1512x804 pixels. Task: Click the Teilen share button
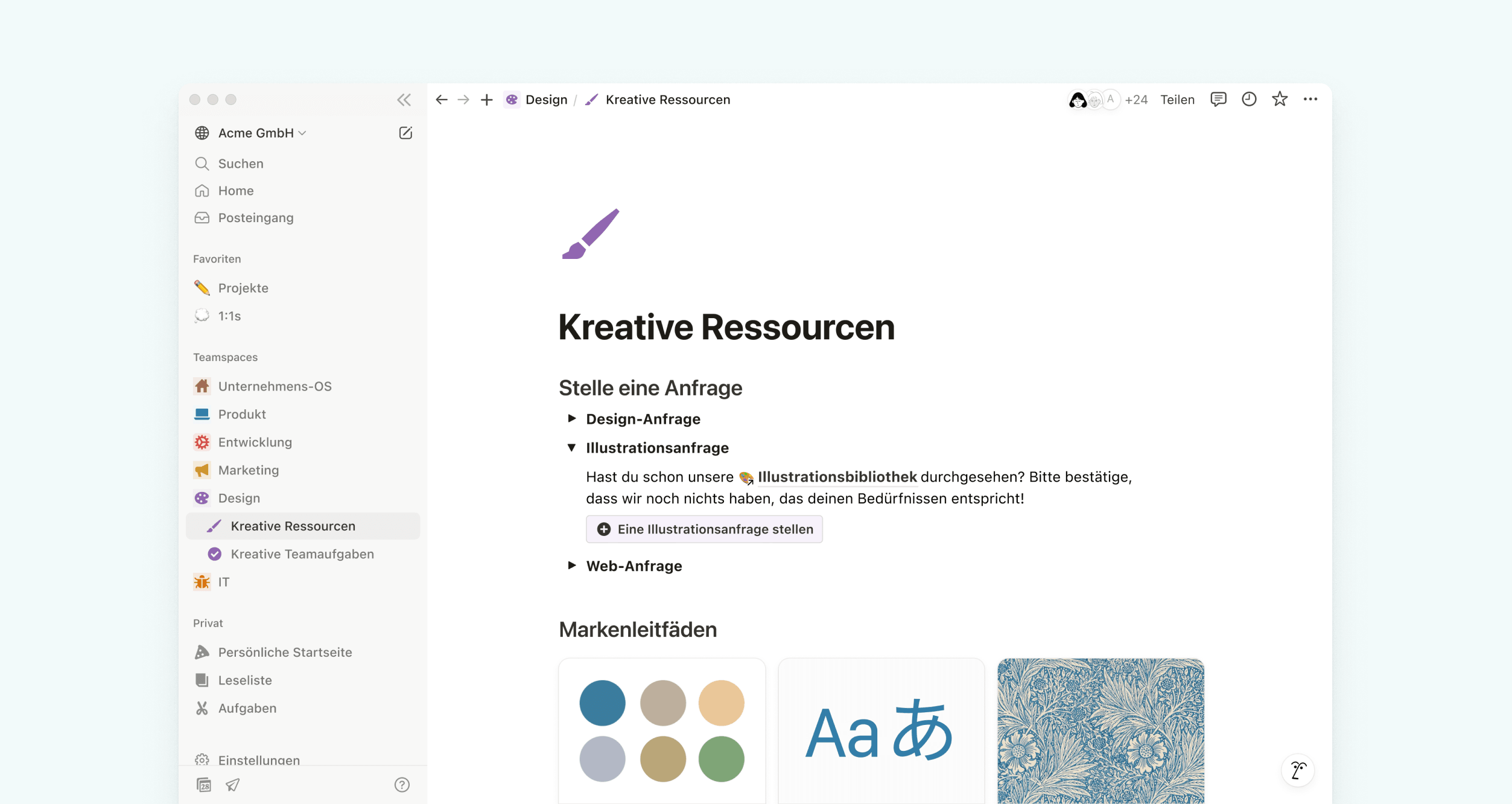(1177, 100)
